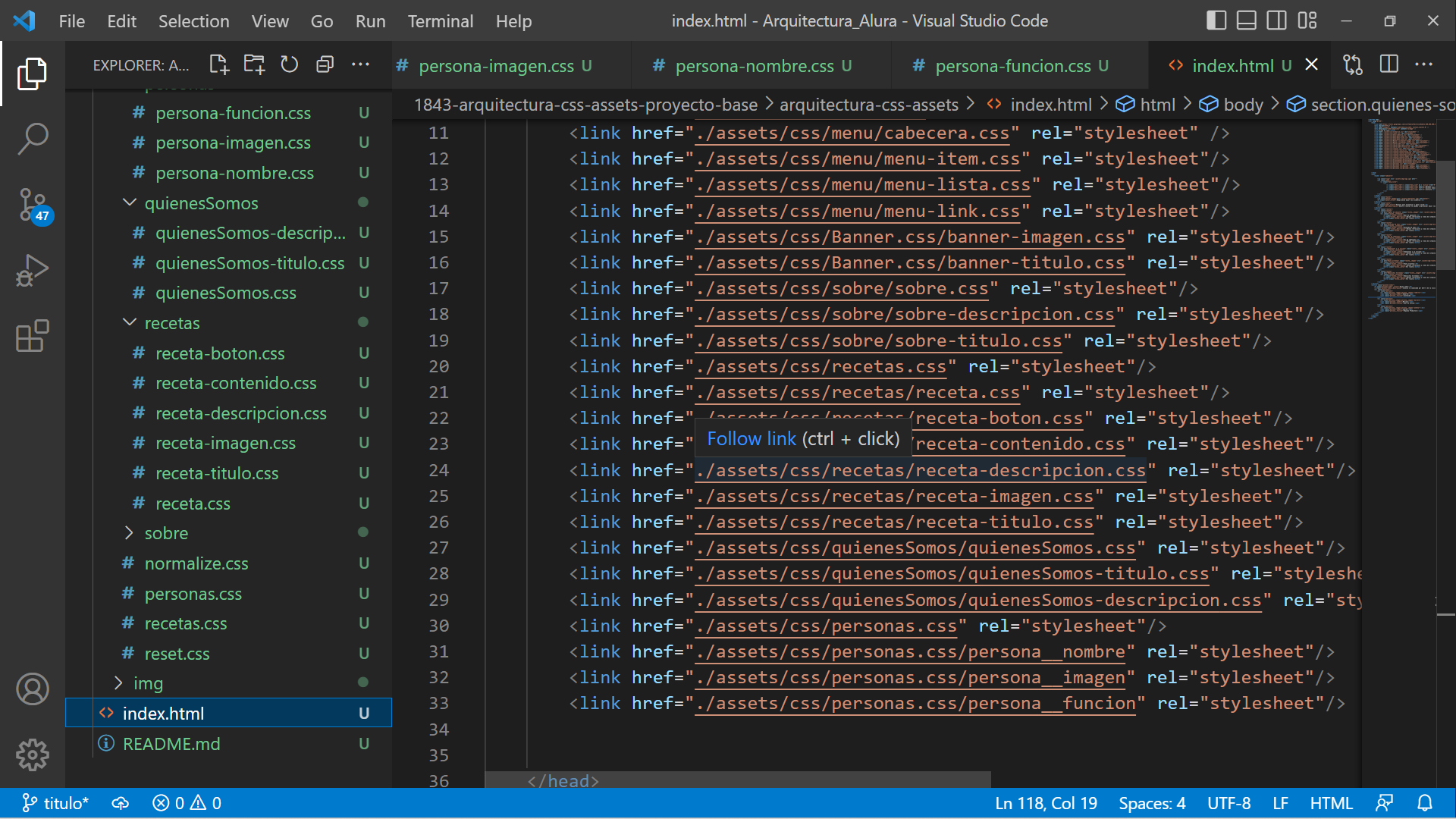The width and height of the screenshot is (1456, 819).
Task: Click arquitectura-css-assets in breadcrumb
Action: pyautogui.click(x=869, y=105)
